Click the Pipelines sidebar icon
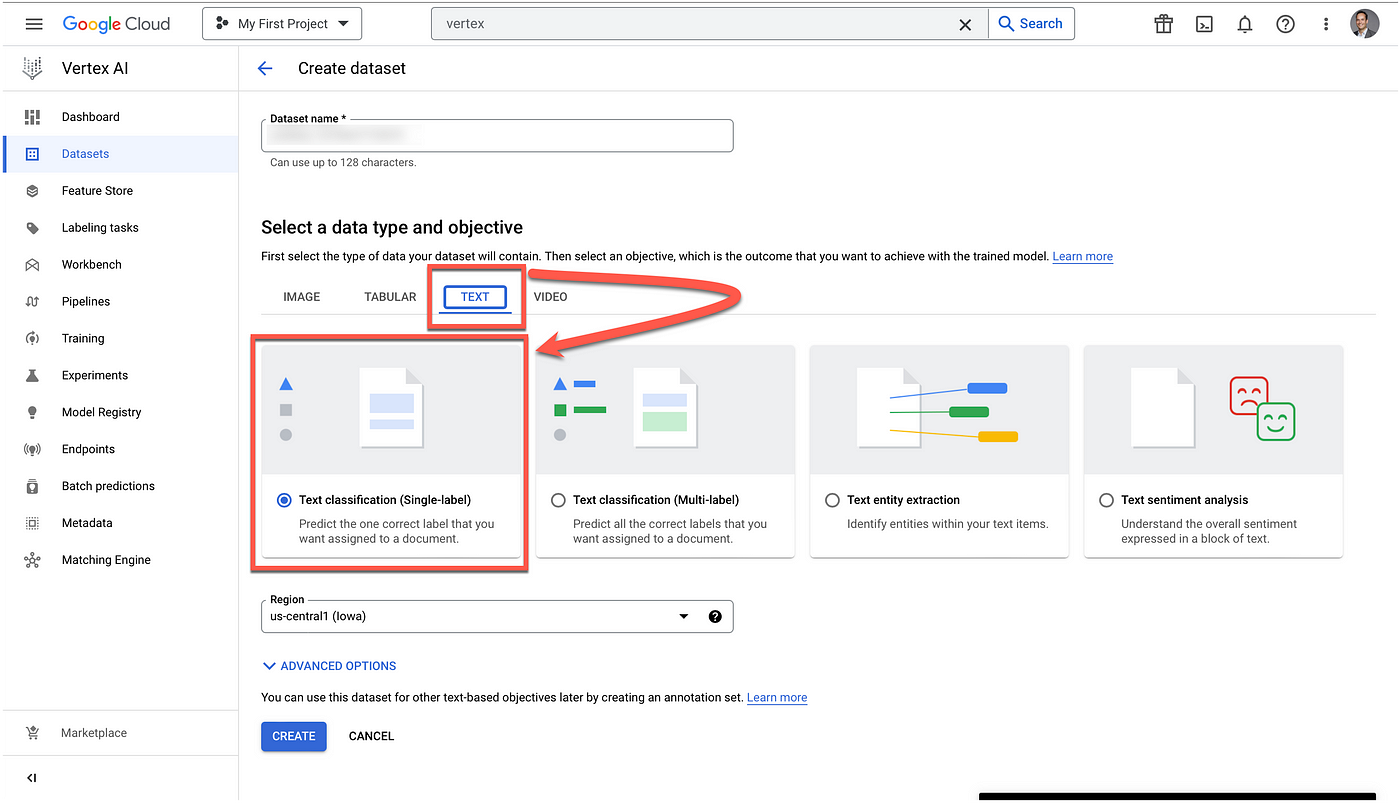The height and width of the screenshot is (803, 1400). tap(32, 302)
